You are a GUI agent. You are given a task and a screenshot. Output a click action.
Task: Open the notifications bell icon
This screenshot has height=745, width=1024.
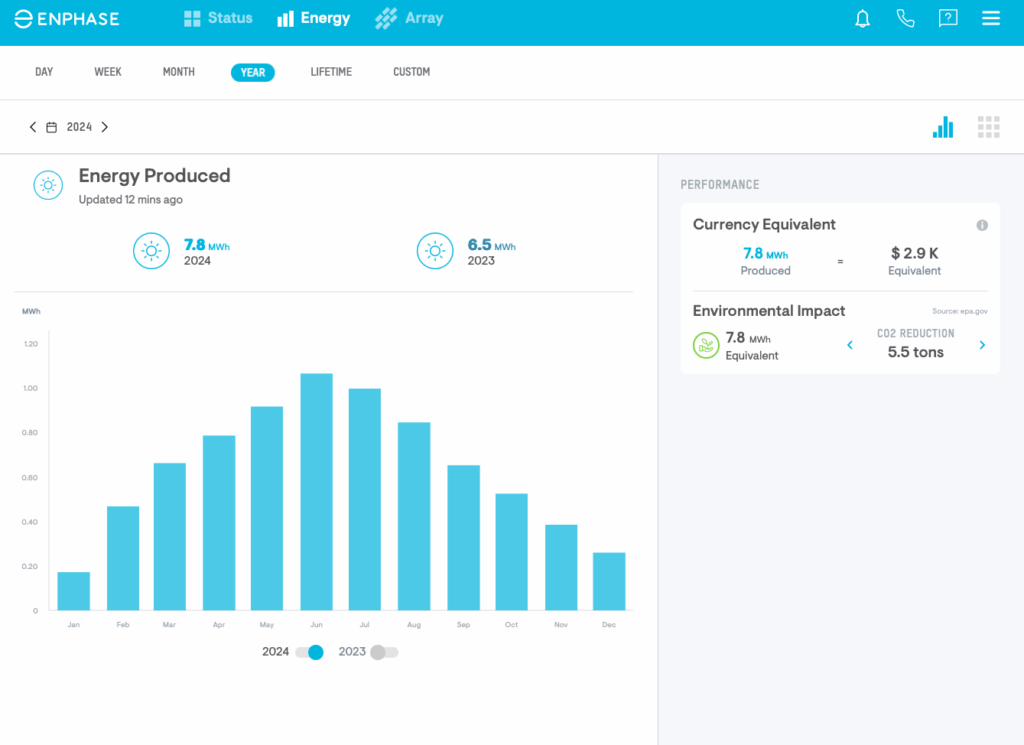click(863, 19)
